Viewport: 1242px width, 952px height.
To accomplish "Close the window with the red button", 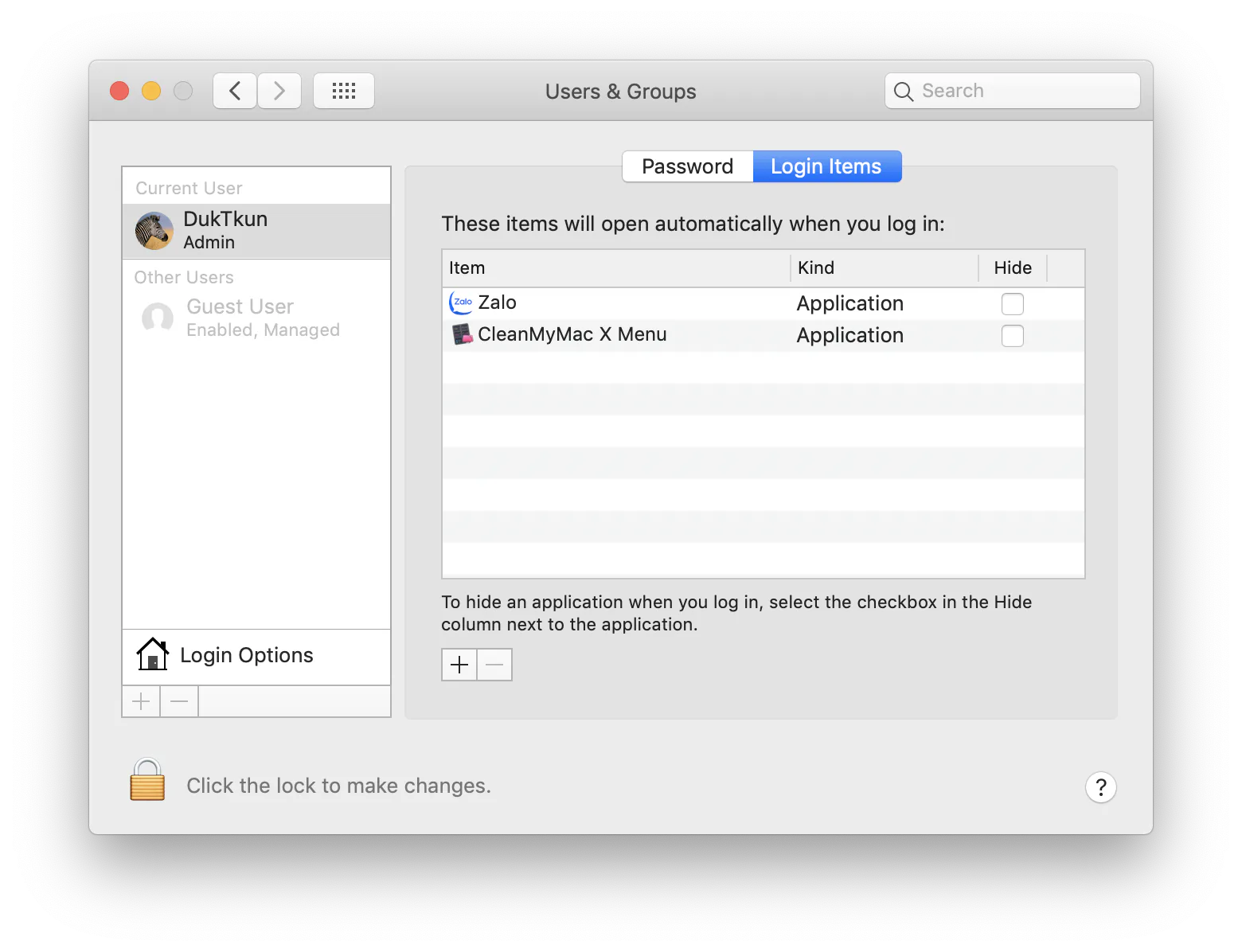I will (119, 91).
